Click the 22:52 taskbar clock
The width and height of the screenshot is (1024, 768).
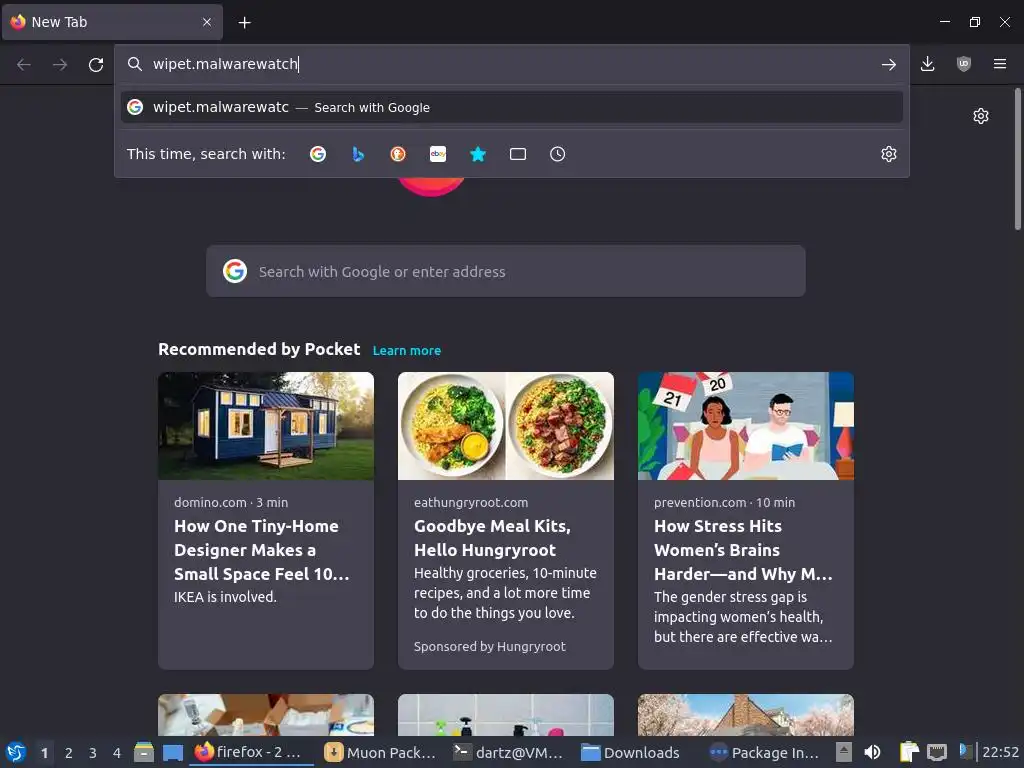[x=1000, y=752]
